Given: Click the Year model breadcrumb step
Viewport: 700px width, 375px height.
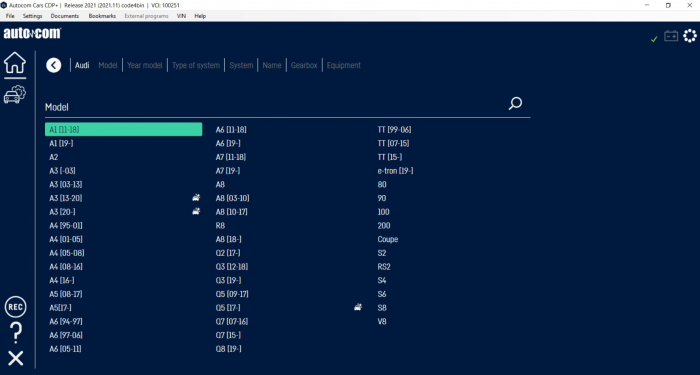Looking at the screenshot, I should [x=145, y=65].
